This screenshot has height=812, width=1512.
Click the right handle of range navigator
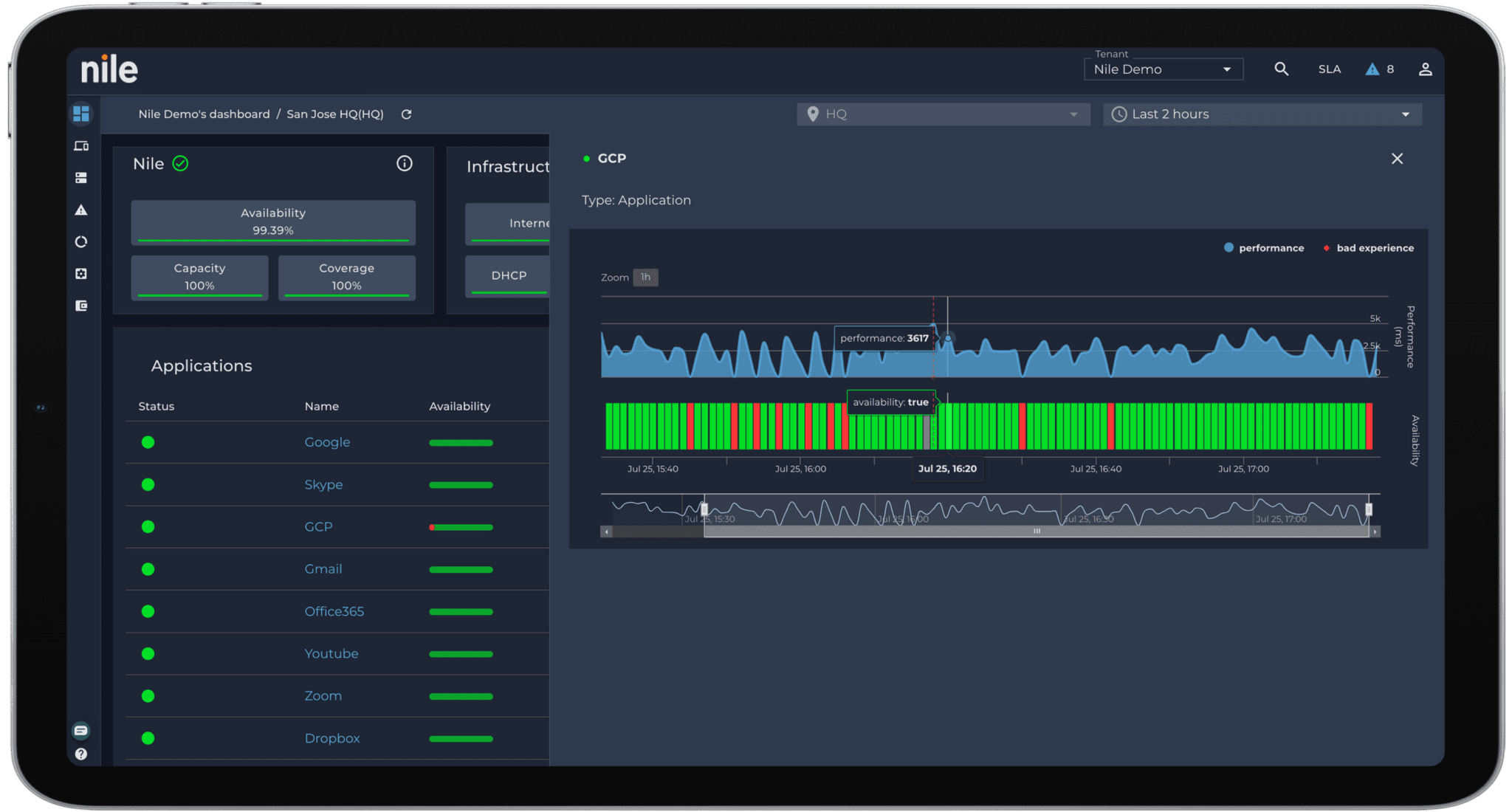(x=1368, y=509)
